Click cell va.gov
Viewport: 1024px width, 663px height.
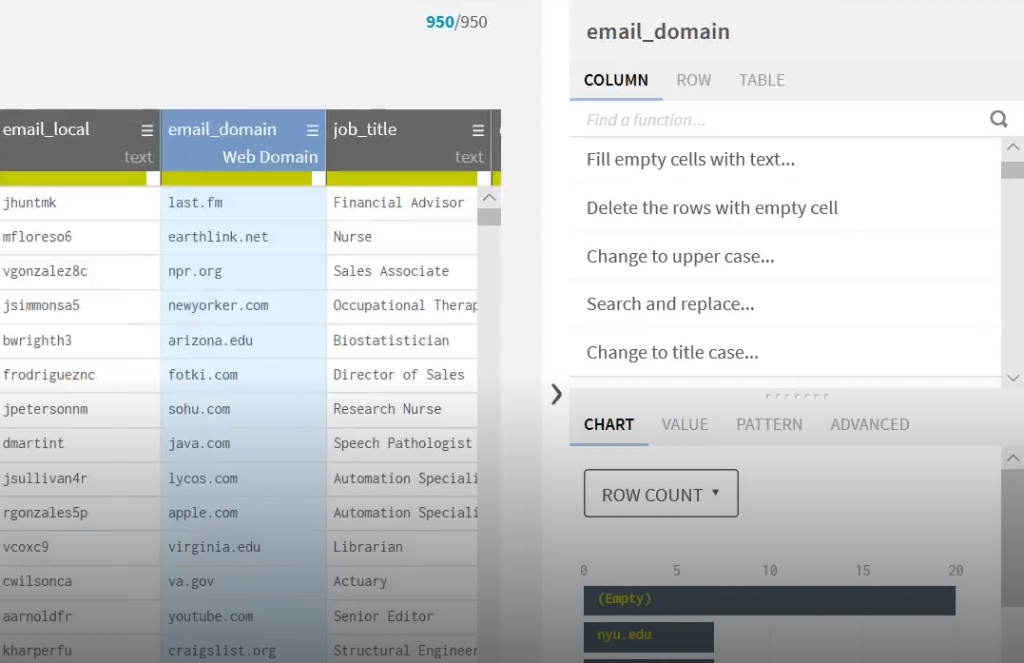pos(243,581)
